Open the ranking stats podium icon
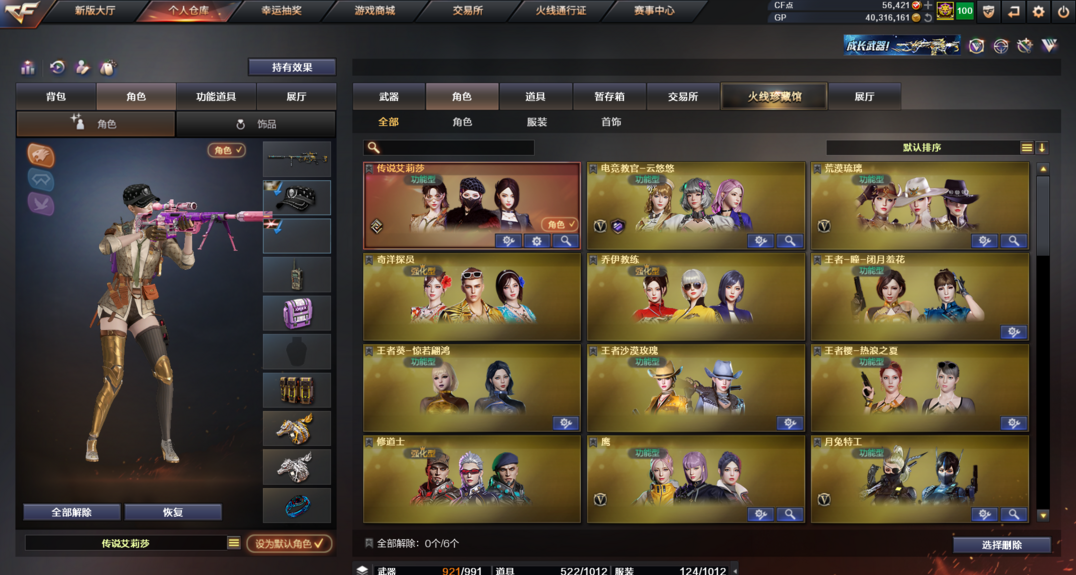The image size is (1076, 575). [x=28, y=67]
